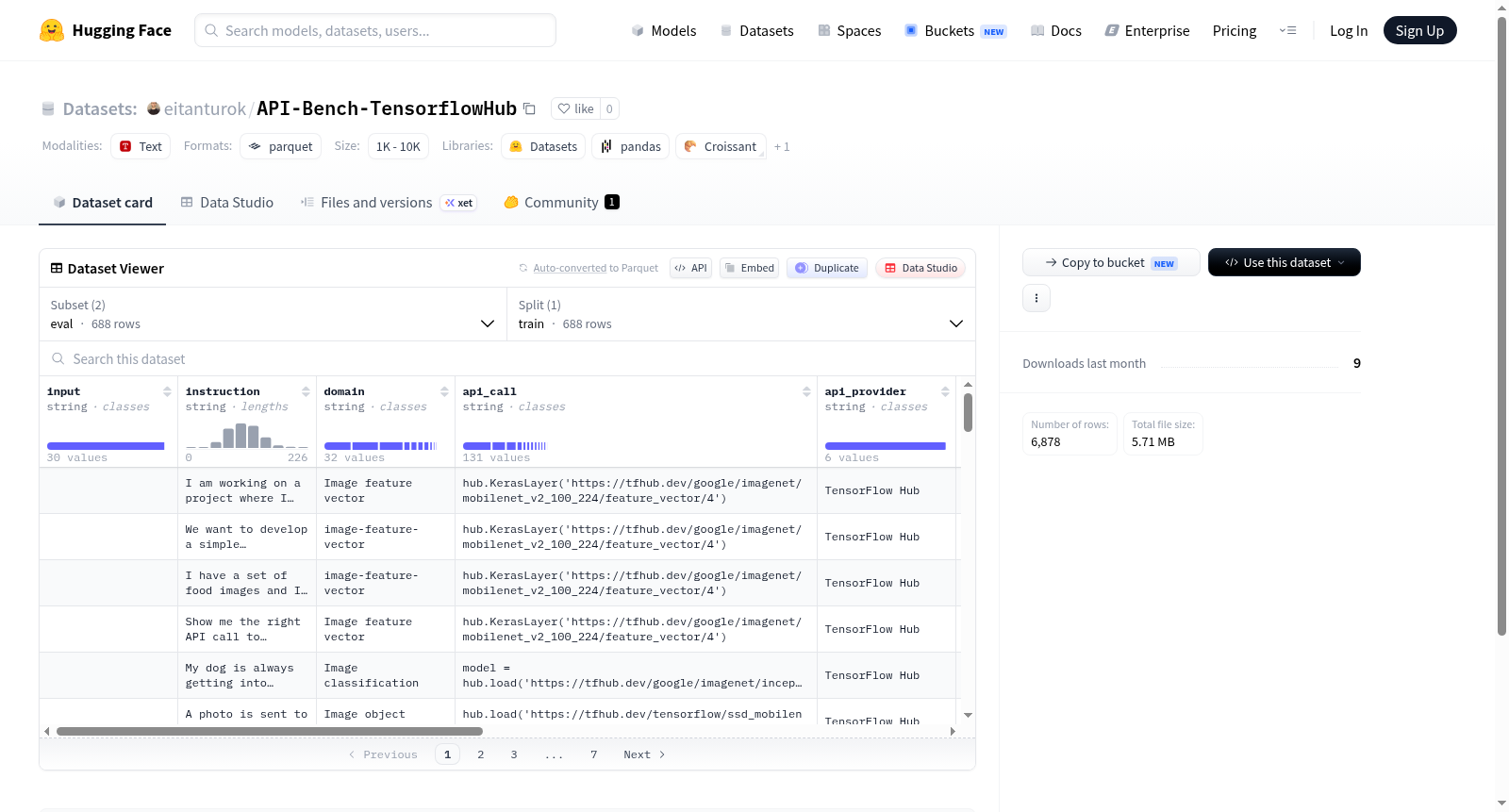
Task: Click the Duplicate button
Action: point(827,268)
